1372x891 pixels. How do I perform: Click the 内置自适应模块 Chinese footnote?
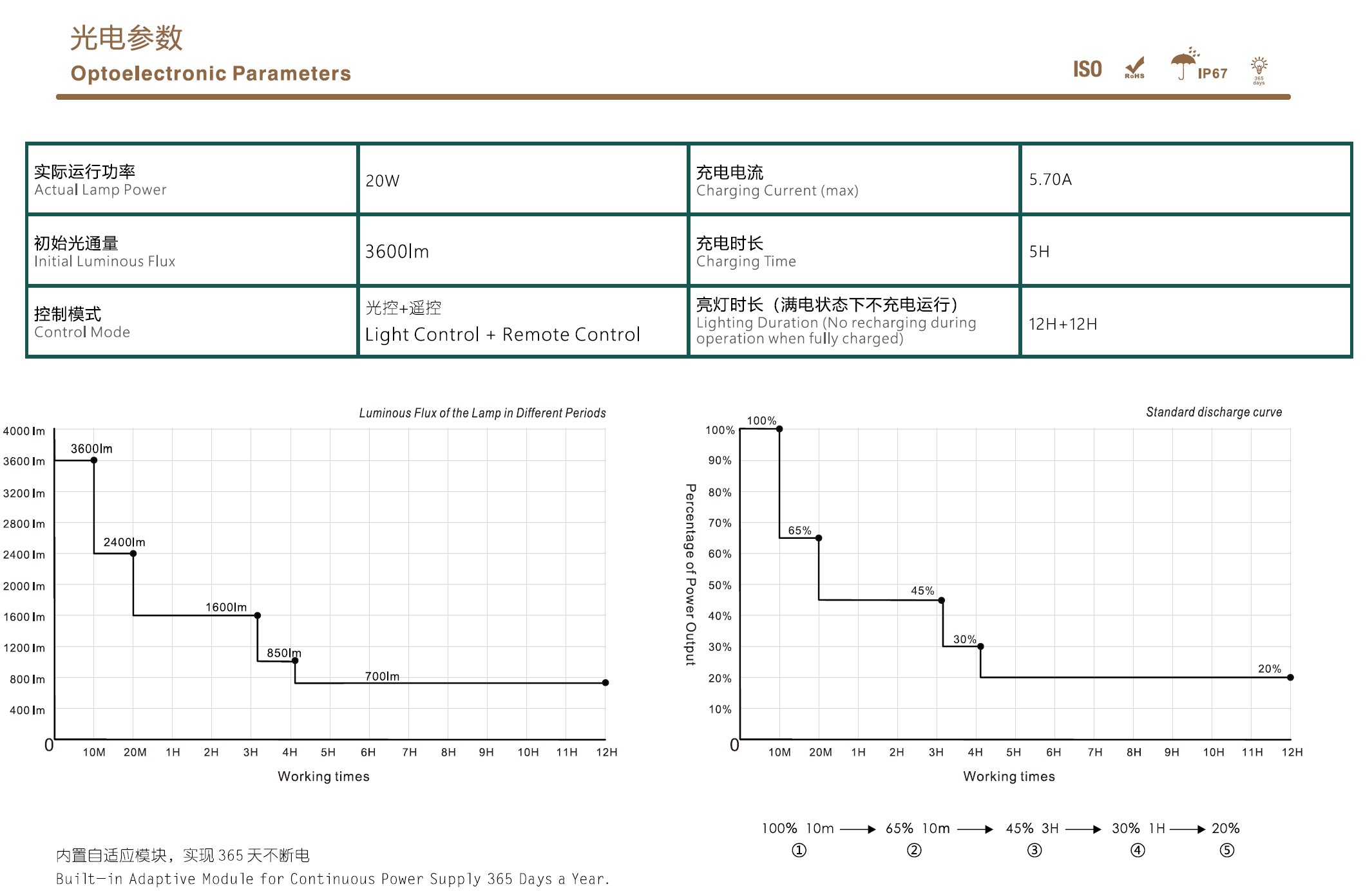[183, 856]
